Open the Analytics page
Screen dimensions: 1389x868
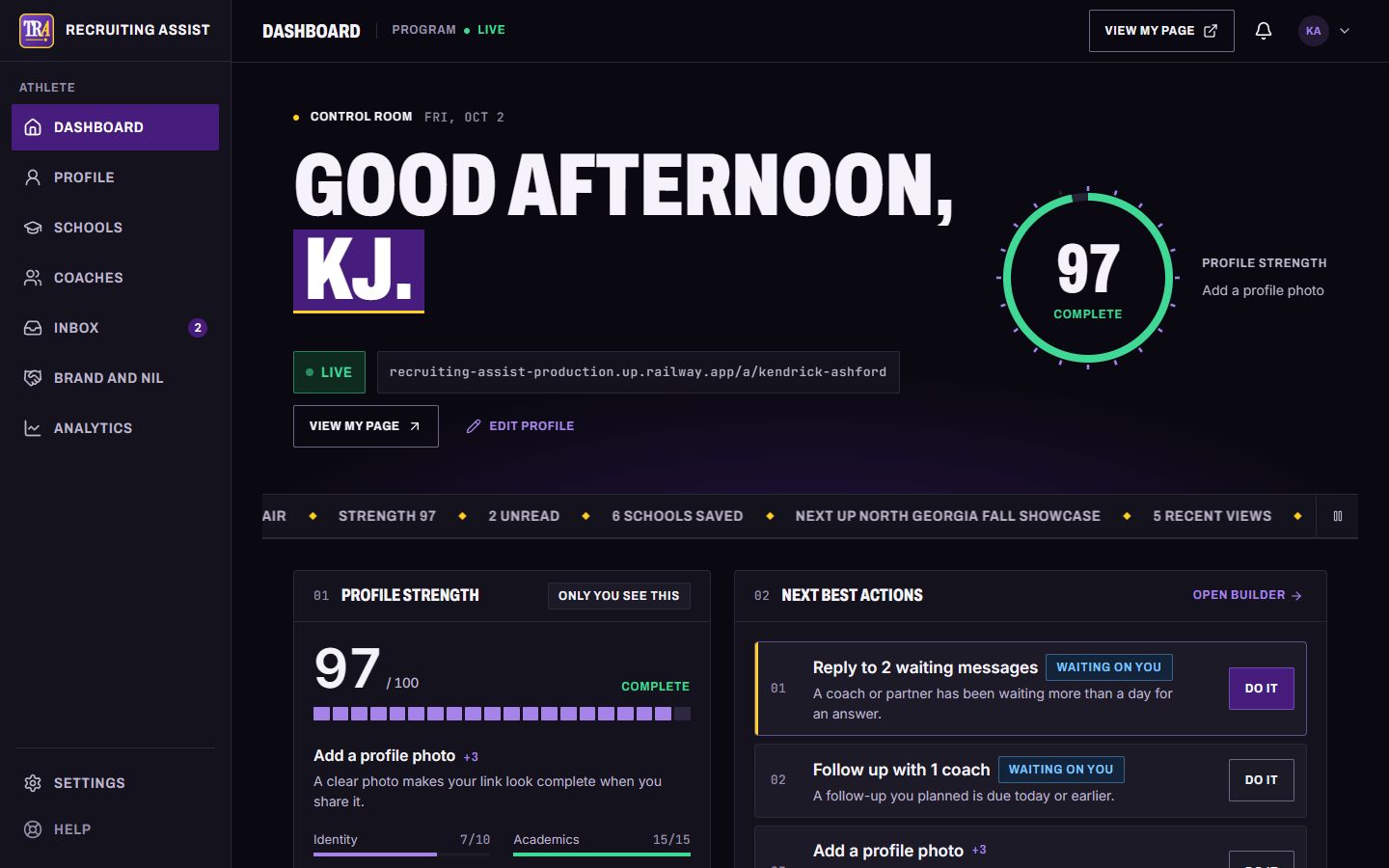[116, 428]
